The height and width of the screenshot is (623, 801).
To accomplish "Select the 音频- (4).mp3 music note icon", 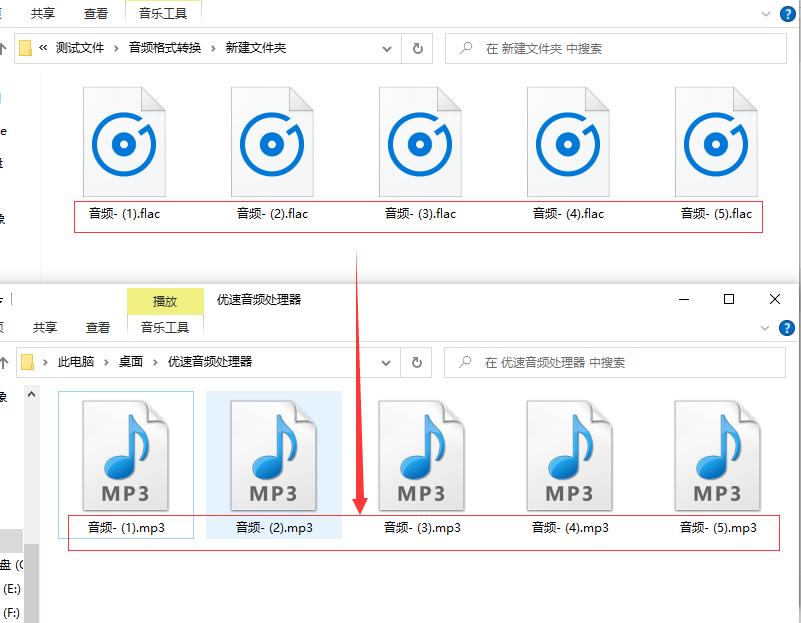I will (570, 453).
